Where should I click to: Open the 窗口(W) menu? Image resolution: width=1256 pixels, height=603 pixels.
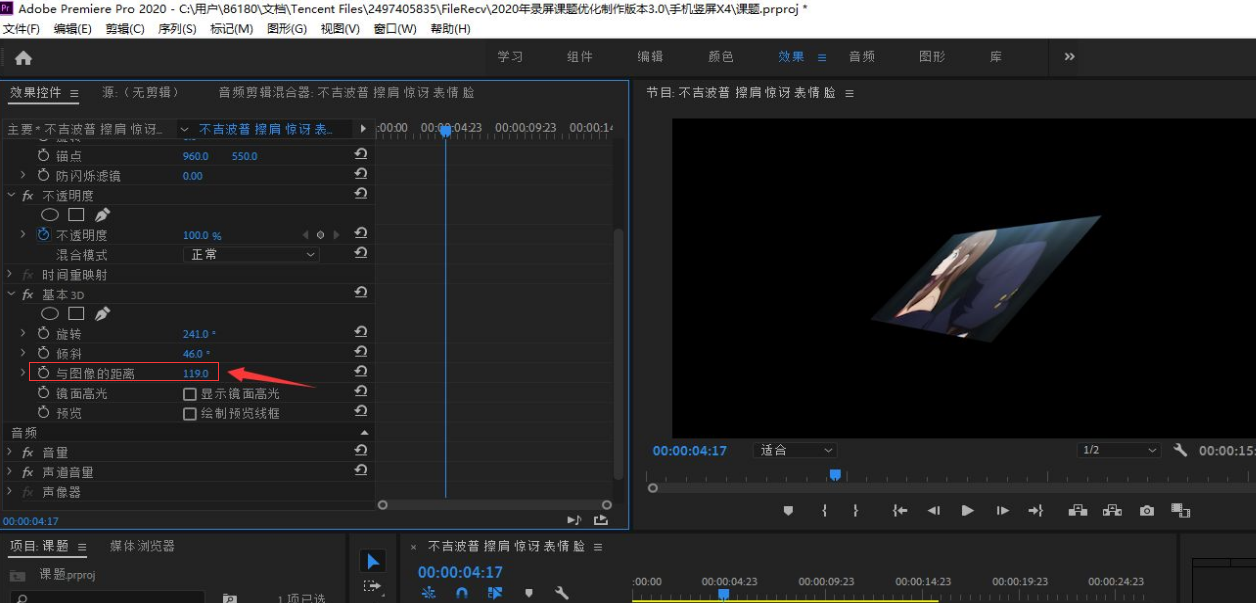pos(393,29)
